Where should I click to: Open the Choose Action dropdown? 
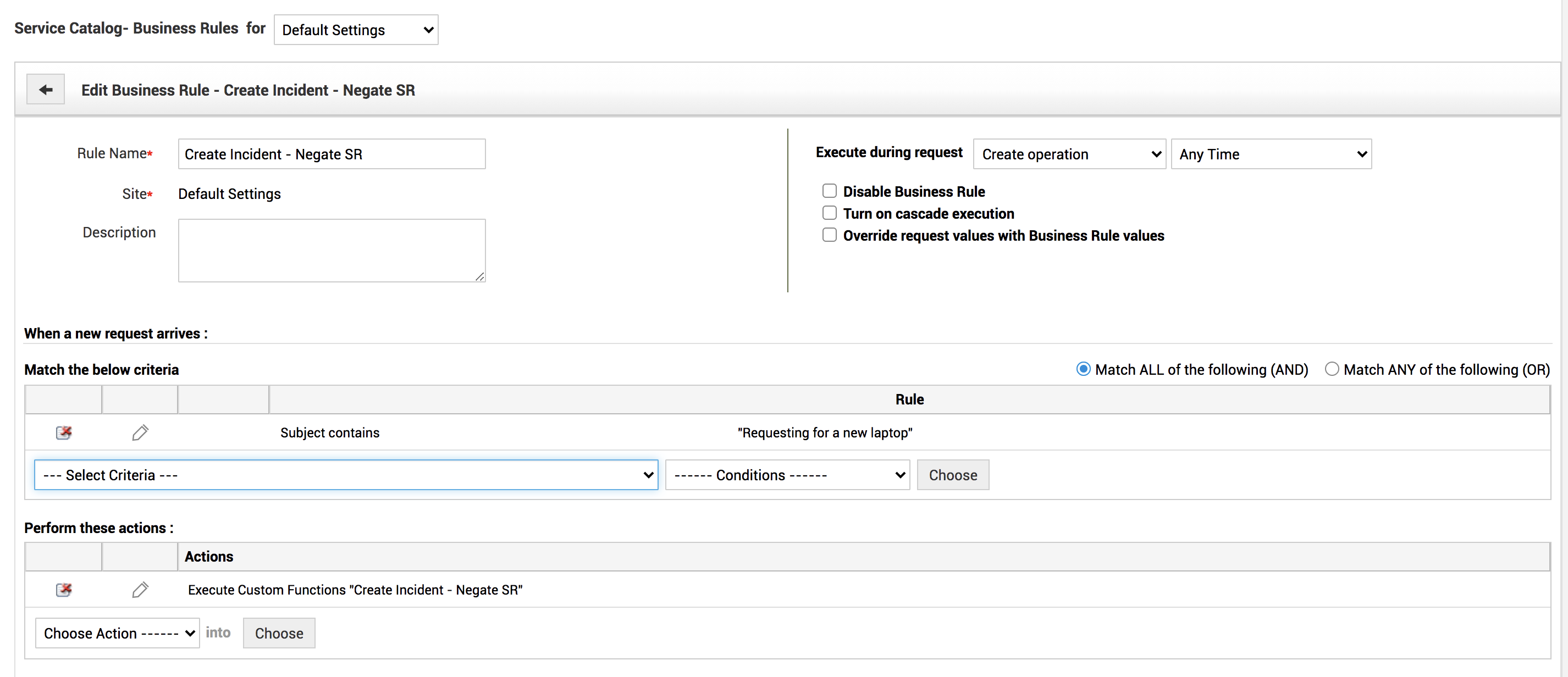point(118,633)
